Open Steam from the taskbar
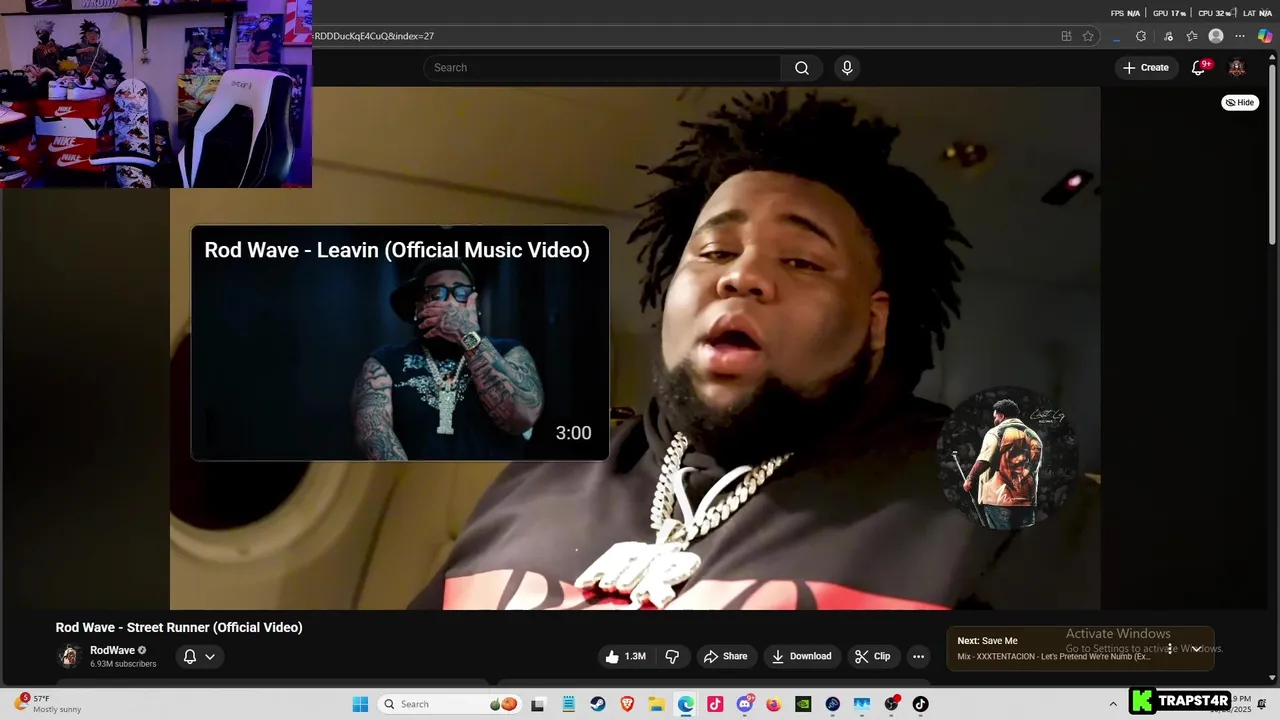The width and height of the screenshot is (1280, 720). (598, 704)
